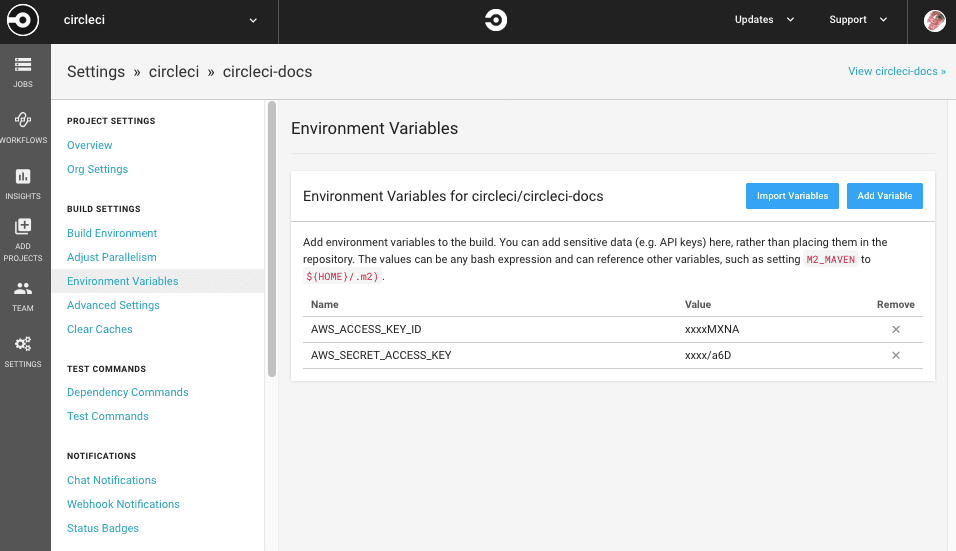This screenshot has height=551, width=956.
Task: Go to Overview project settings
Action: [90, 145]
